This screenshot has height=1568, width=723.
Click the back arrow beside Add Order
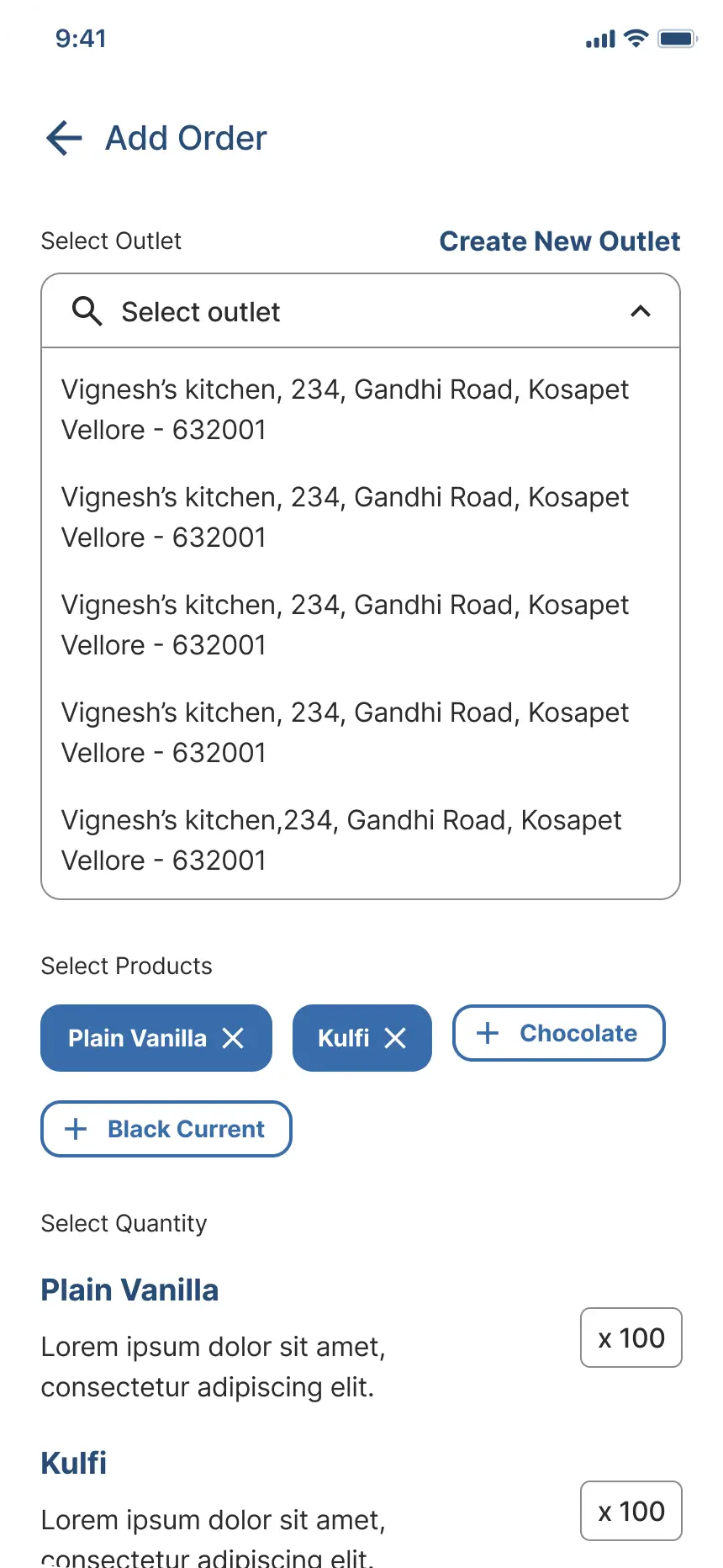point(63,138)
